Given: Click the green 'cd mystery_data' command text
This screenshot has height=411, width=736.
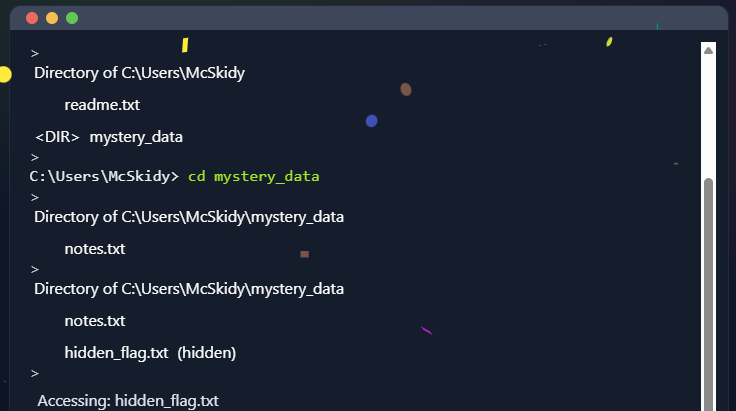Looking at the screenshot, I should [254, 177].
